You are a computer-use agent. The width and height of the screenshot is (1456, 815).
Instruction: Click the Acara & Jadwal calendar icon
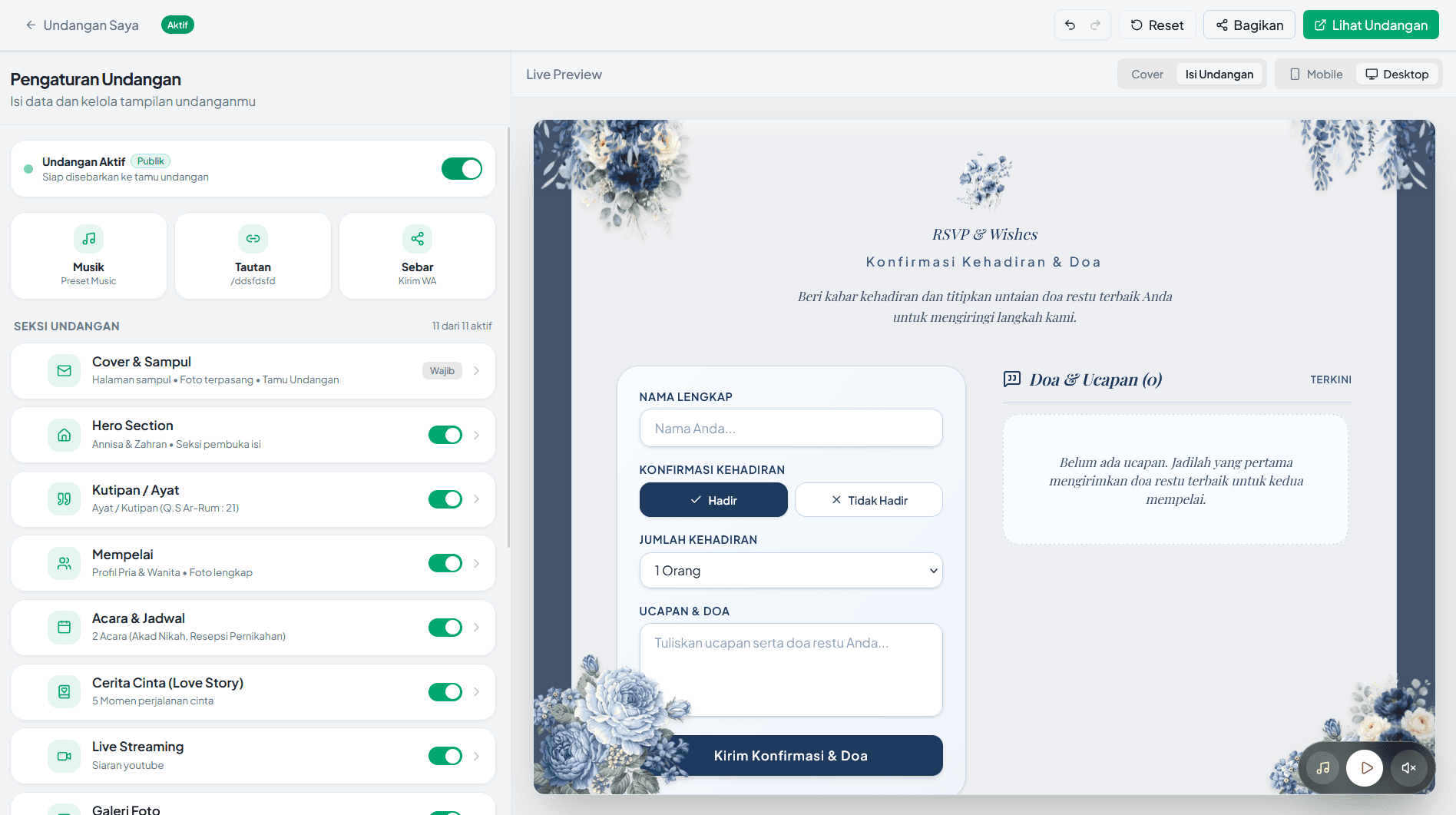tap(64, 628)
